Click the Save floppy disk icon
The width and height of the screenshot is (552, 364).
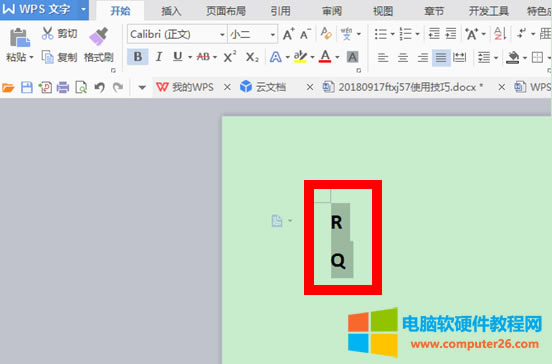27,87
